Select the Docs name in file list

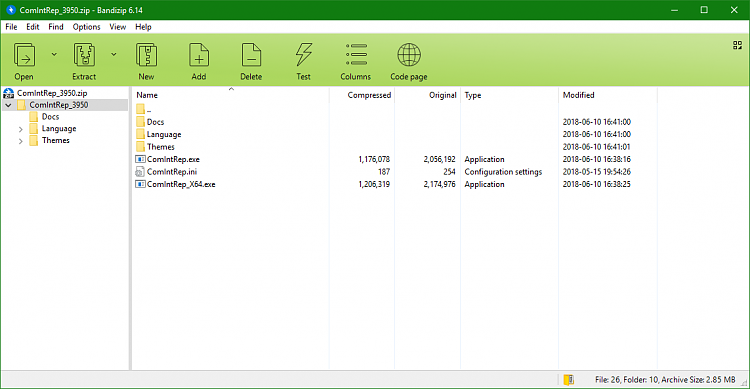click(155, 122)
